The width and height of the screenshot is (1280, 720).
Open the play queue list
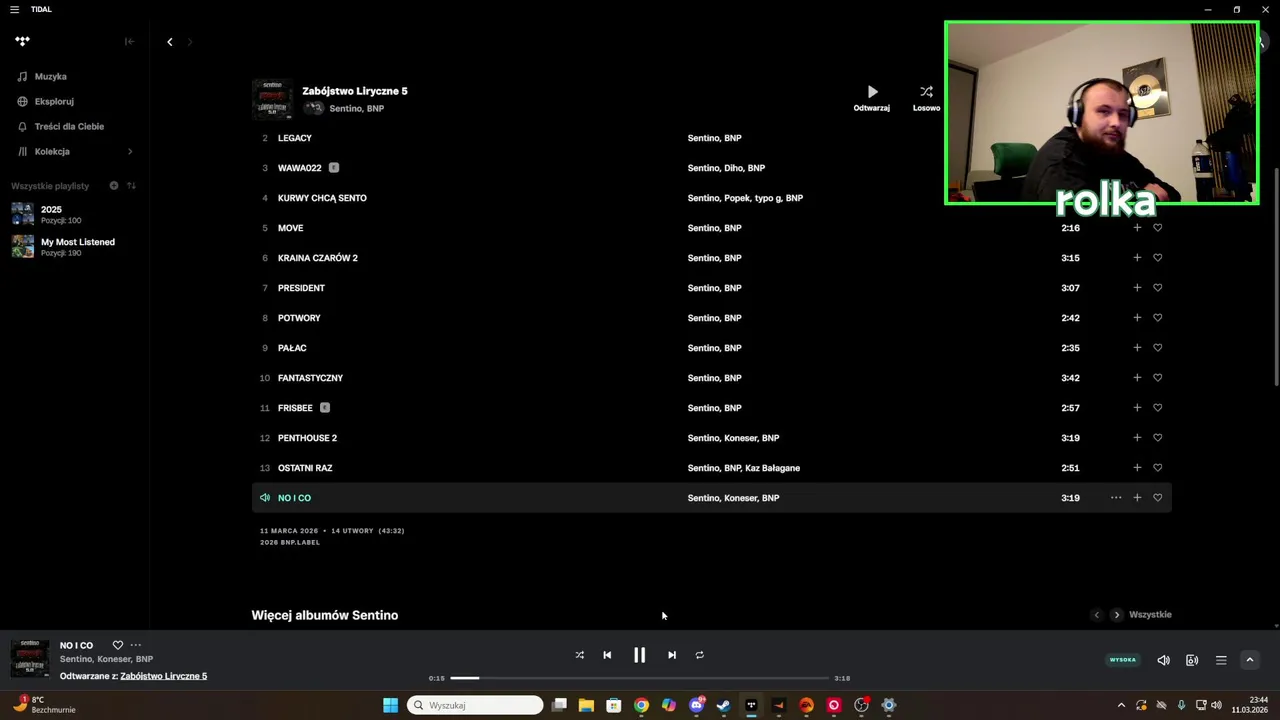(x=1221, y=660)
